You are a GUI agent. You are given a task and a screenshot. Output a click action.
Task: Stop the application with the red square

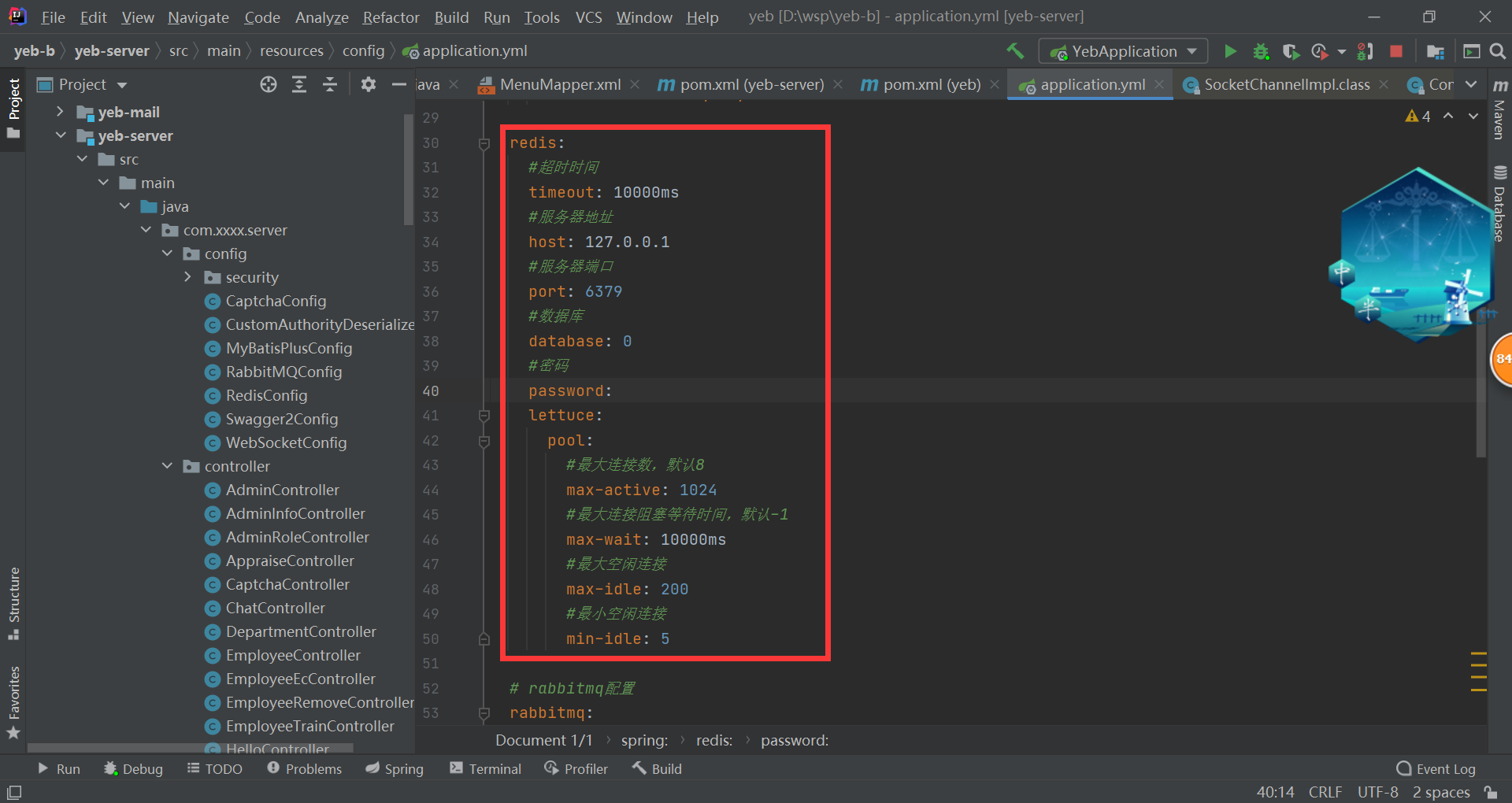pos(1397,50)
